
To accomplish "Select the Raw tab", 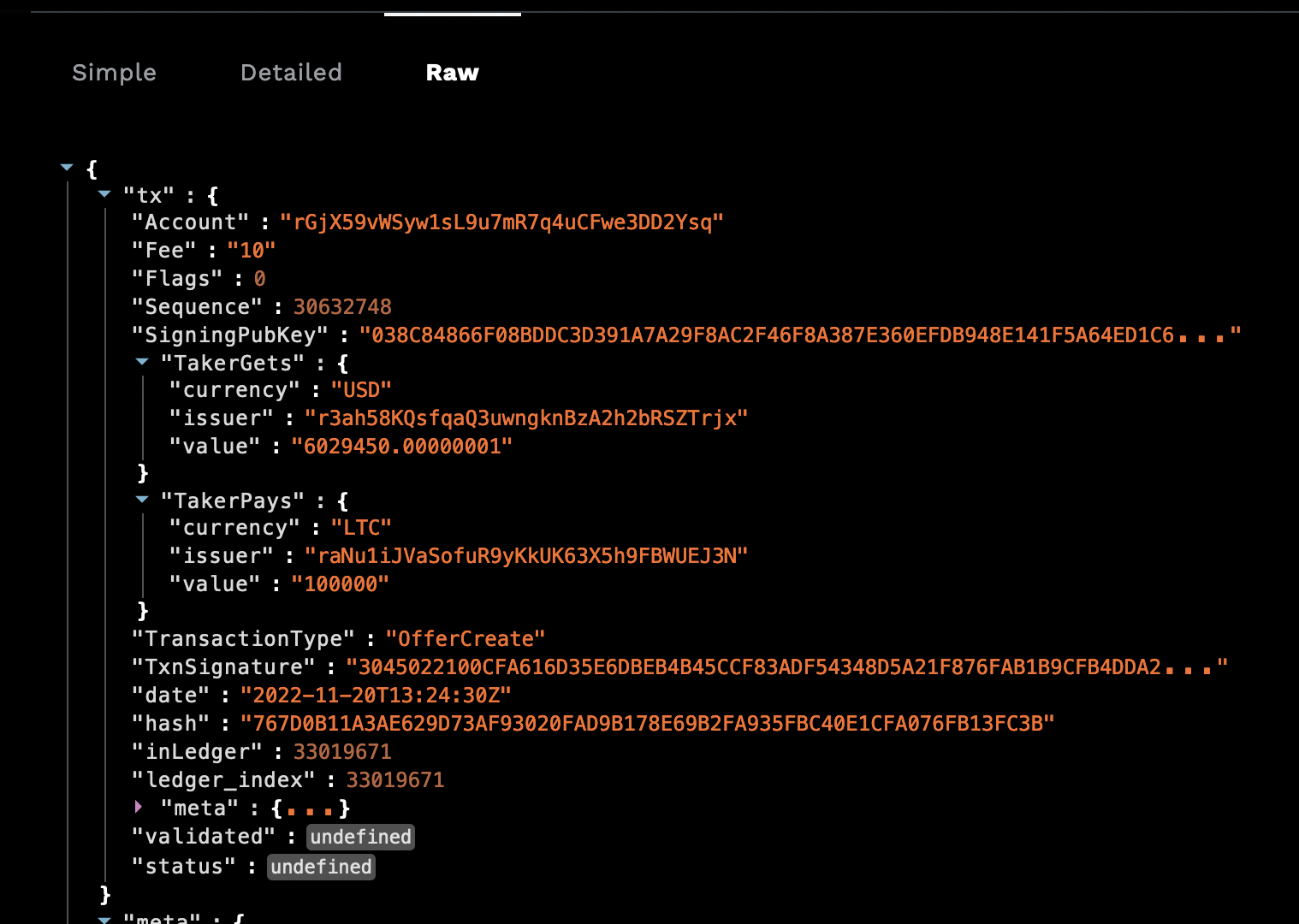I will pos(452,73).
